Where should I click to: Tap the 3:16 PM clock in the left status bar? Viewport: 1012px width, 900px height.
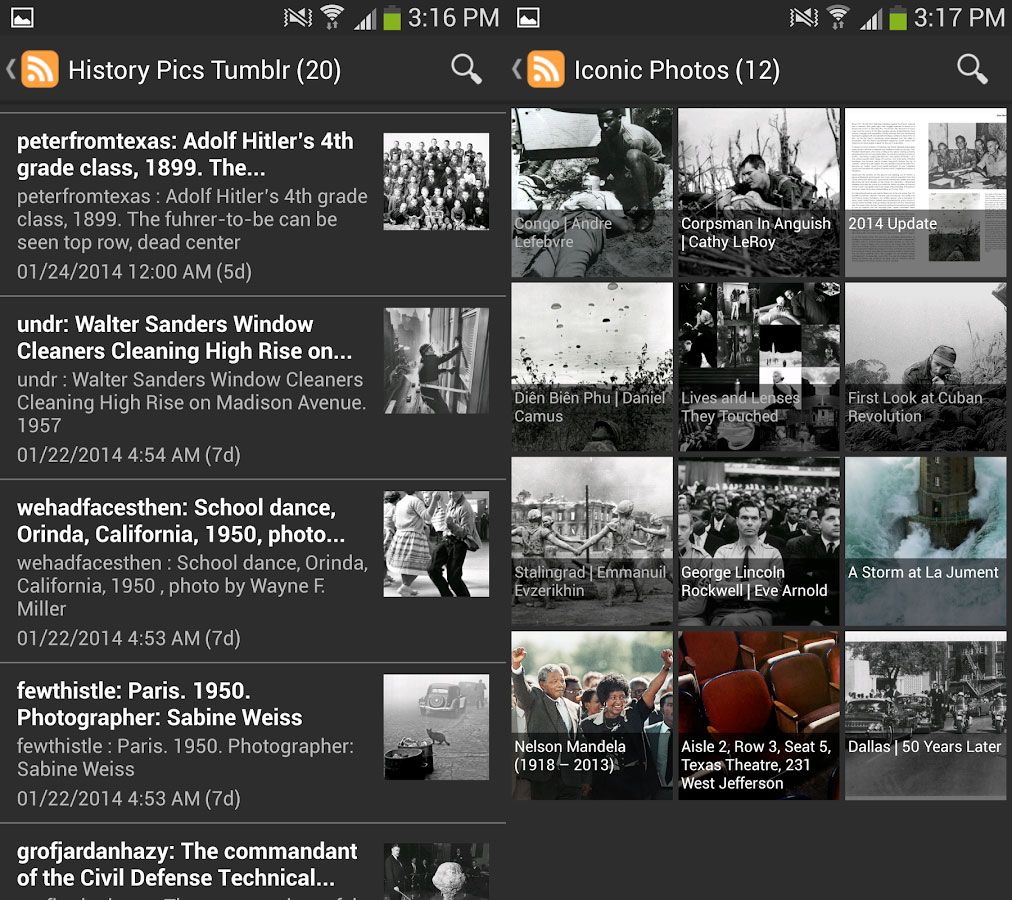pyautogui.click(x=454, y=18)
